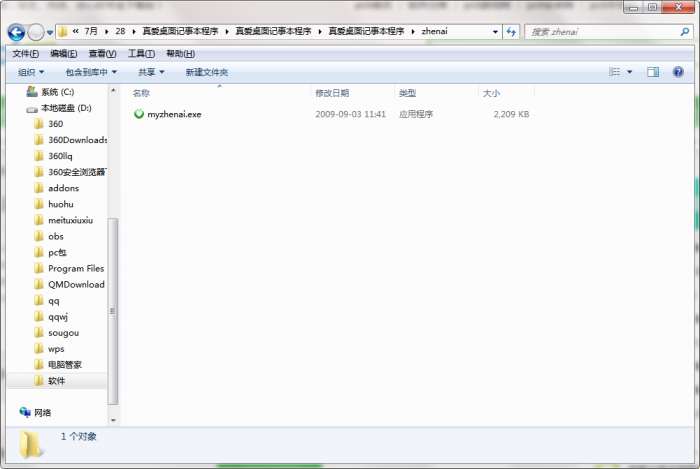Select the 软件 folder
Screen dimensions: 700x469
point(56,381)
